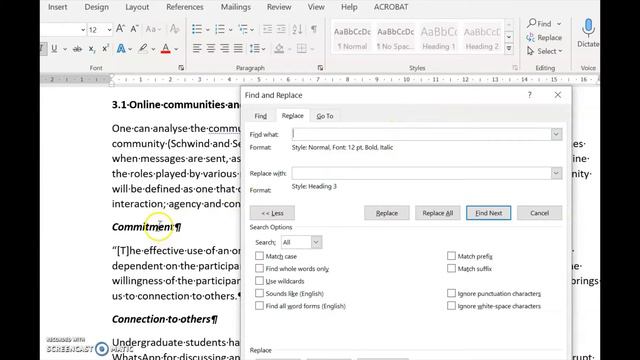
Task: Enable the Use wildcards checkbox
Action: click(x=259, y=281)
